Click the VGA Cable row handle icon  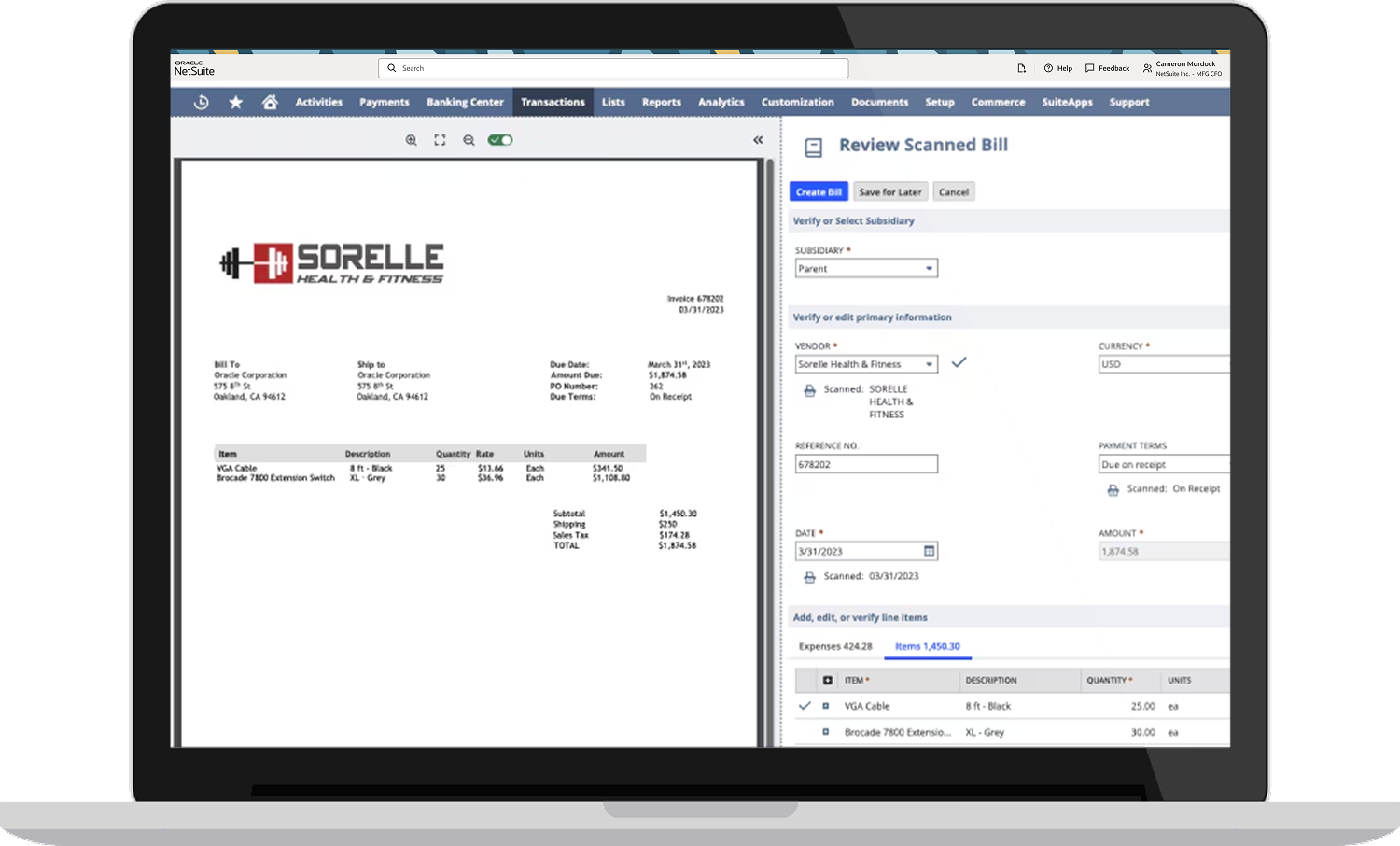(825, 706)
